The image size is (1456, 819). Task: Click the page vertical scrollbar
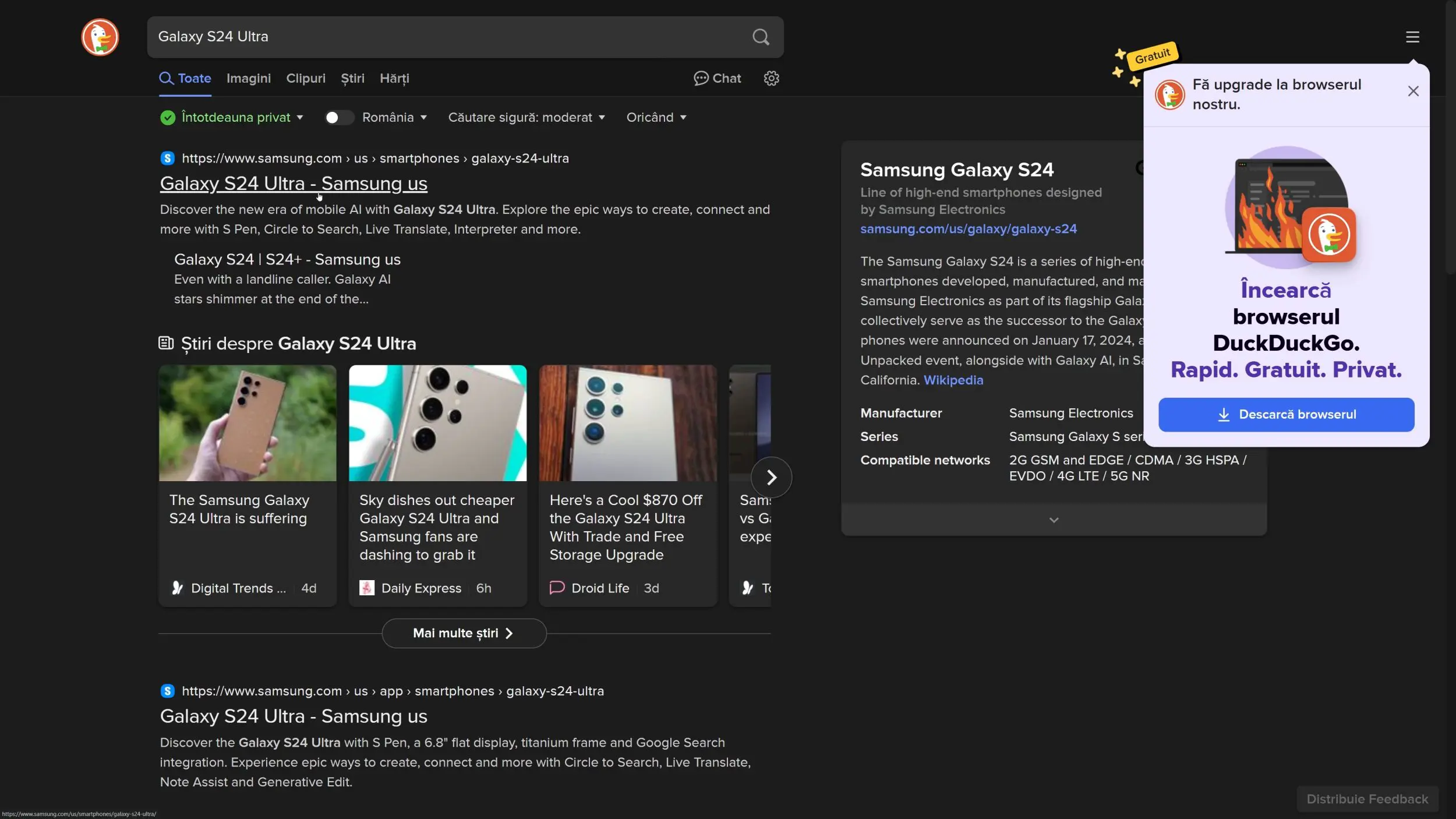click(x=1450, y=137)
